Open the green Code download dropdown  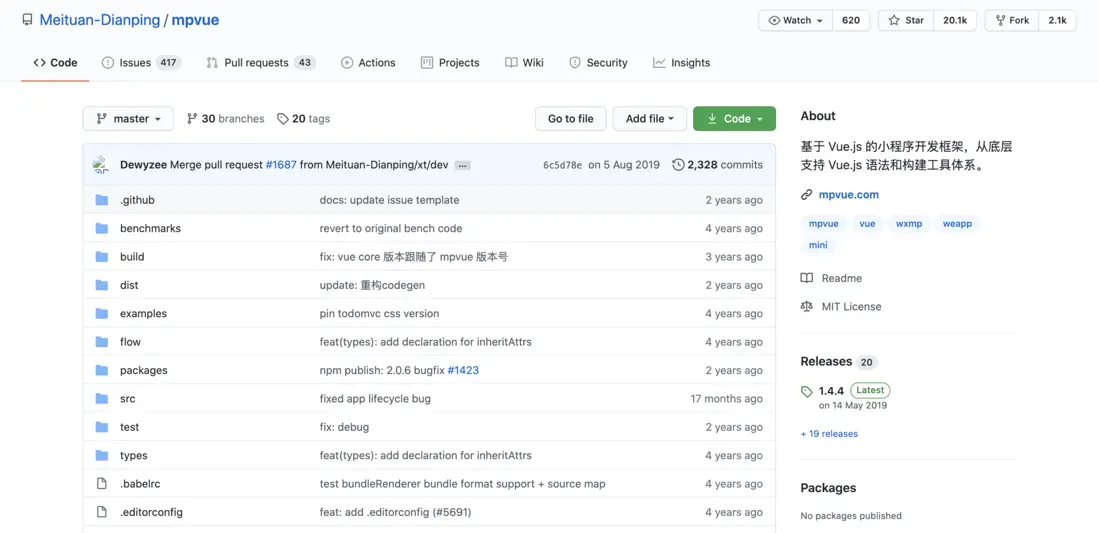pyautogui.click(x=734, y=119)
